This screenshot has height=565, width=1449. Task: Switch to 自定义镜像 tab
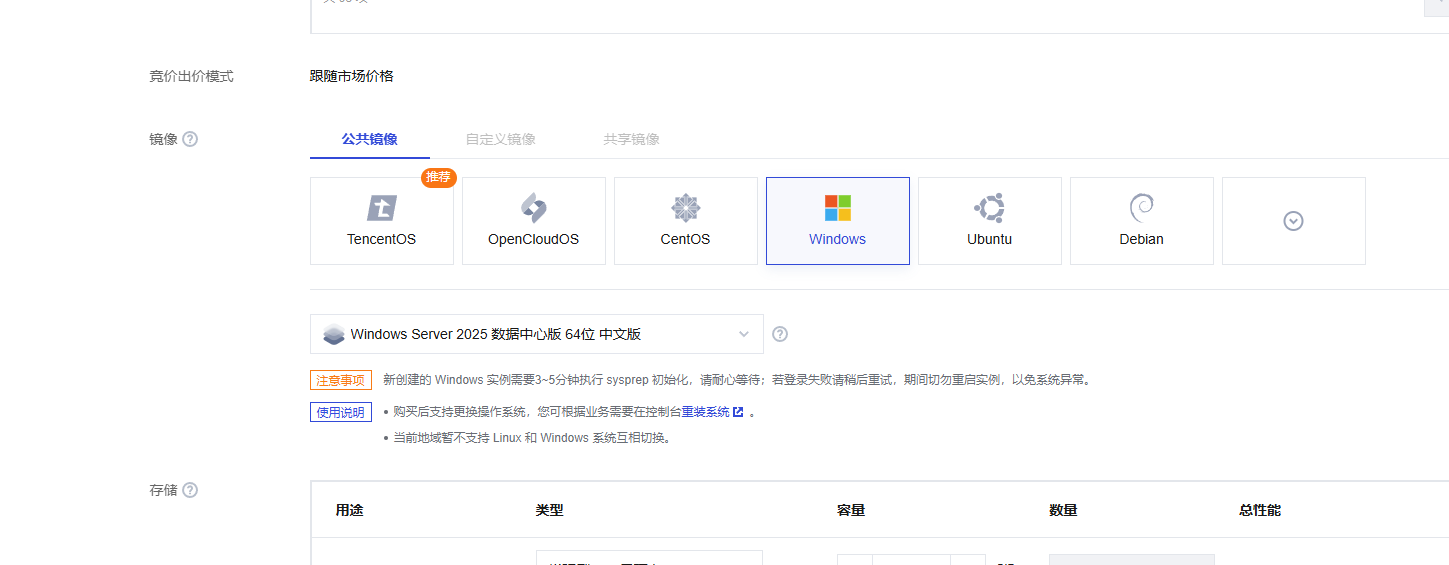(x=501, y=139)
